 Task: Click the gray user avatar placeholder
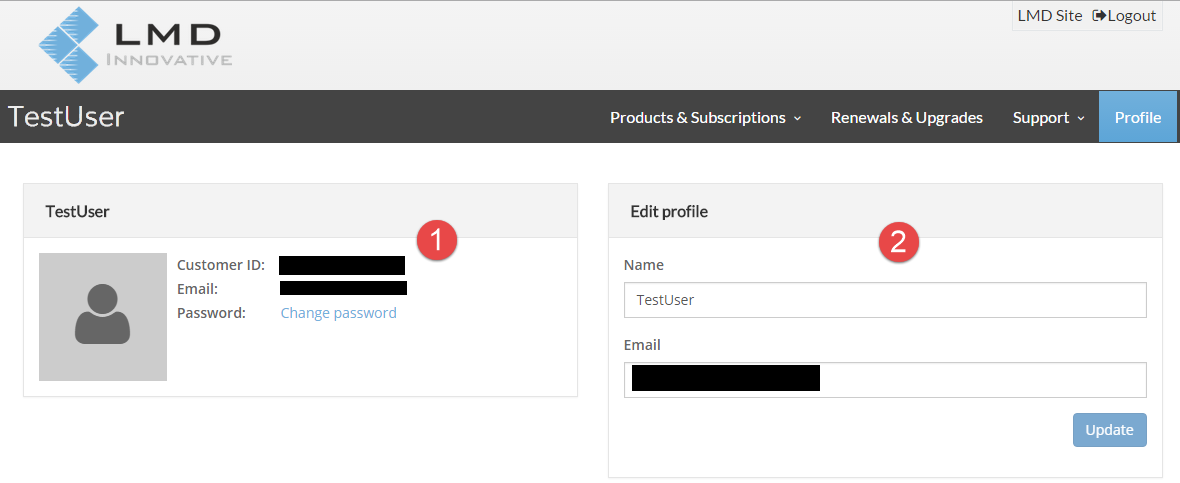(x=103, y=316)
